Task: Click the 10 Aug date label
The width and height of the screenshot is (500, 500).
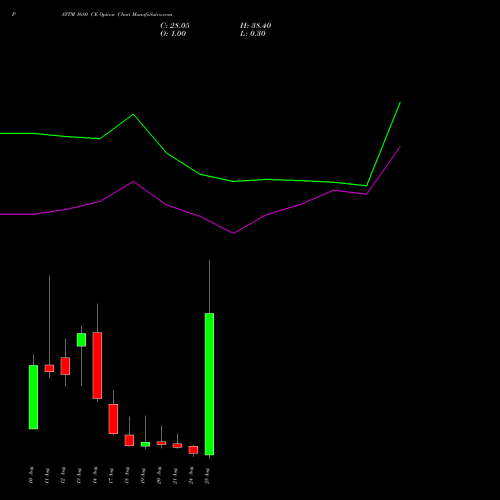Action: 31,475
